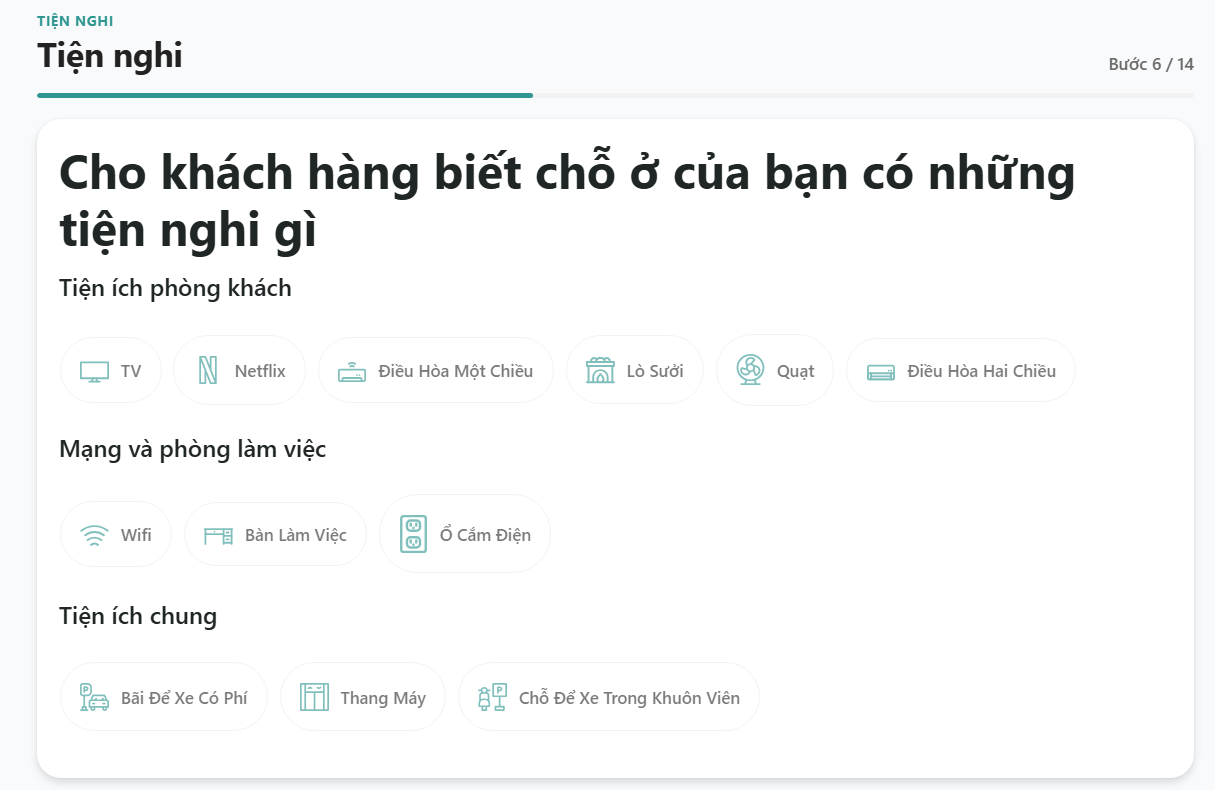Toggle the Điều Hòa Một Chiều amenity
Image resolution: width=1215 pixels, height=790 pixels.
point(436,371)
